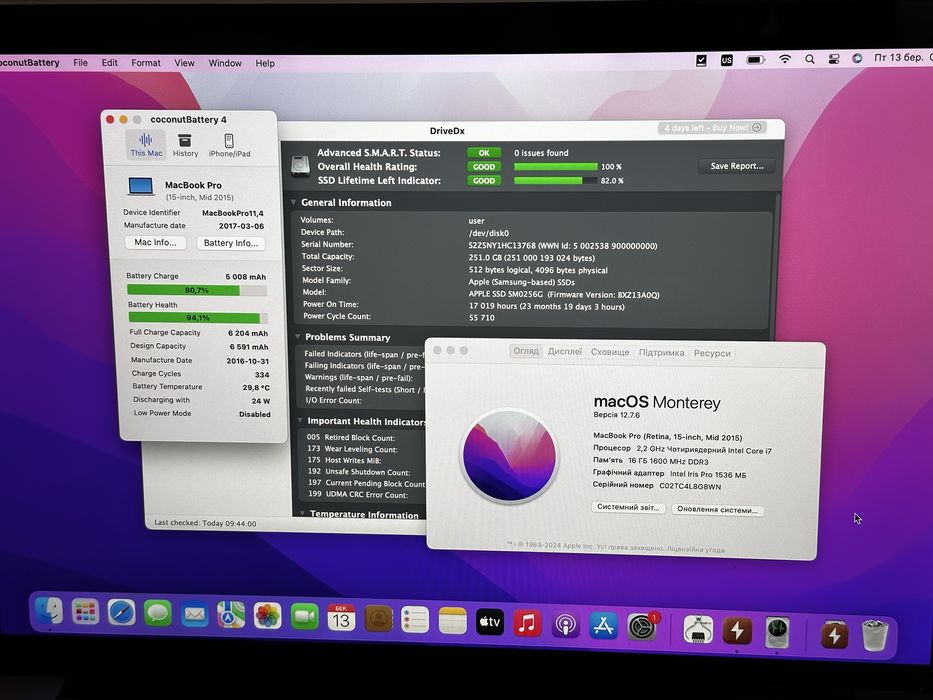Click the Battery Health 94,1% bar
Image resolution: width=933 pixels, height=700 pixels.
[x=198, y=318]
